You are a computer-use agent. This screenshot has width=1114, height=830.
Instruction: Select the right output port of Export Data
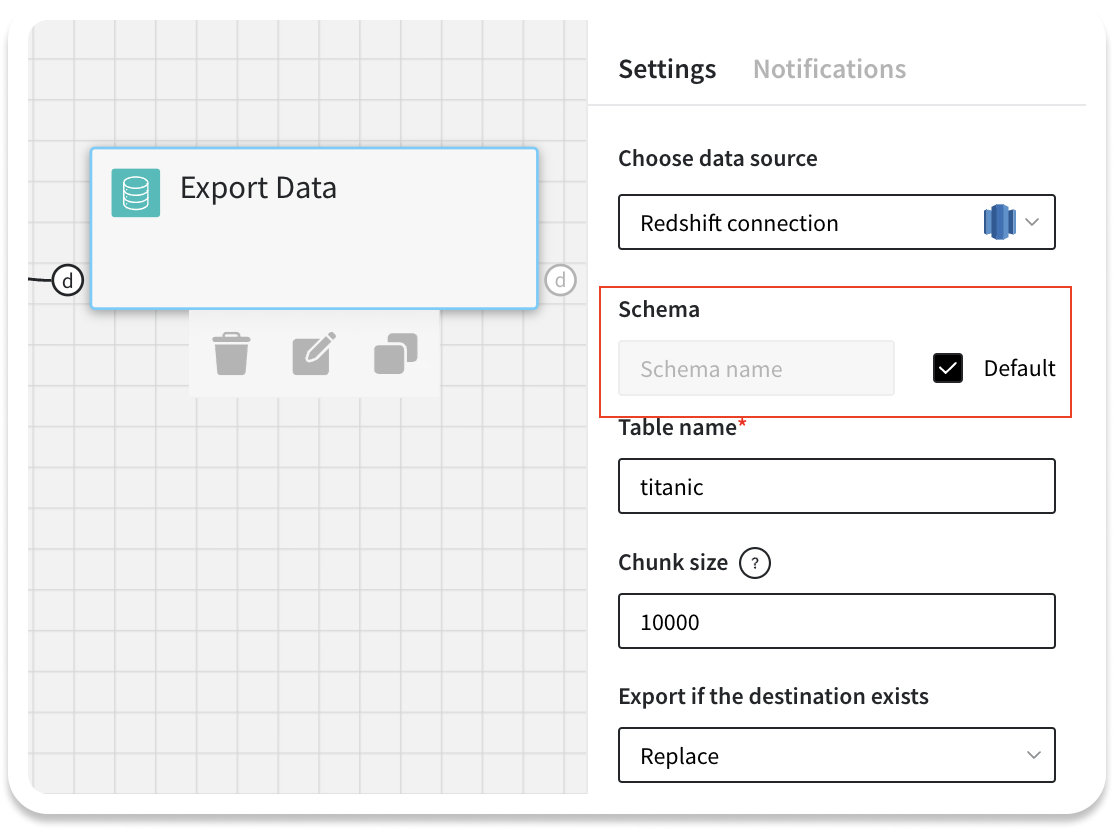point(561,280)
